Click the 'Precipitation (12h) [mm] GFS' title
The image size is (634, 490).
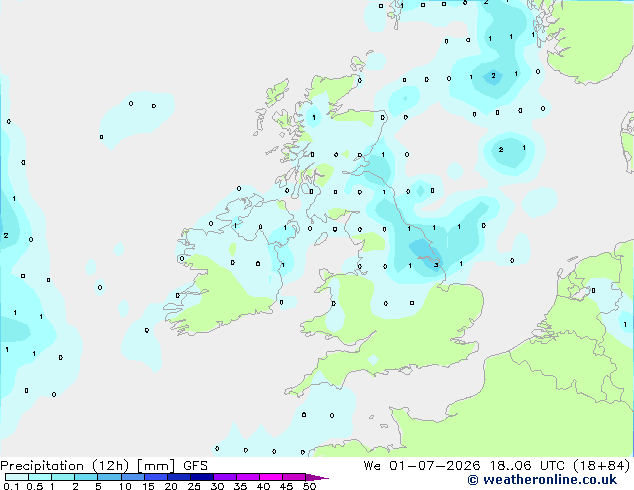(x=104, y=466)
